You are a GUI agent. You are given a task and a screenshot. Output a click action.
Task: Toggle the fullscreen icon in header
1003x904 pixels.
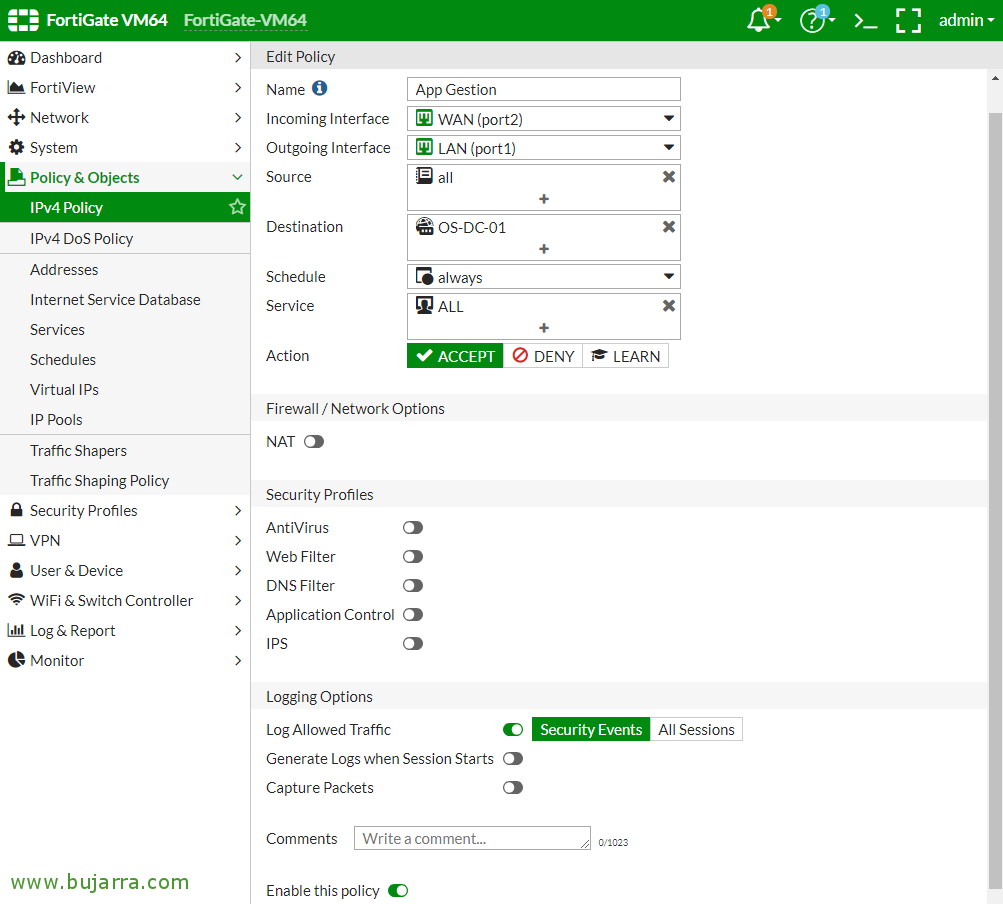[x=908, y=20]
